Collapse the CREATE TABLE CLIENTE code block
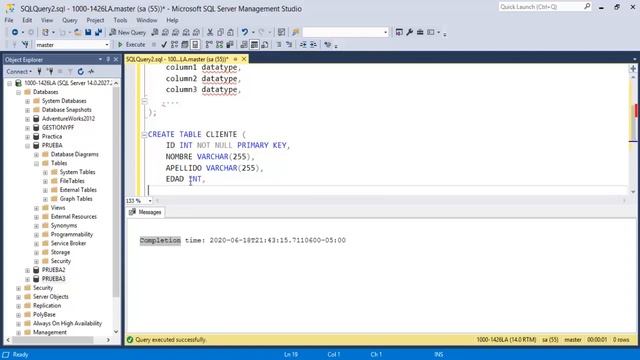640x360 pixels. click(144, 134)
